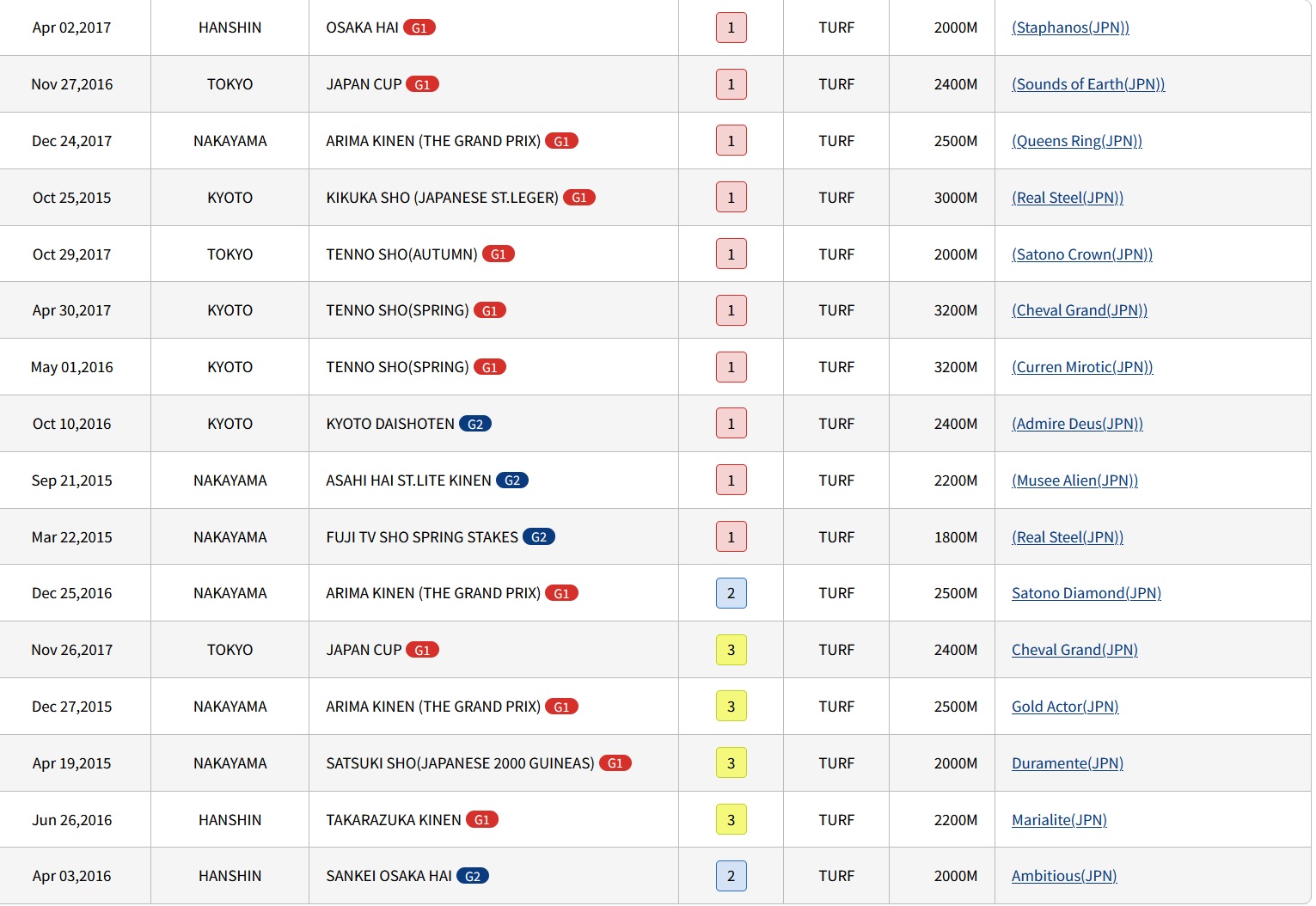Click G1 badge of May 01,2016 TENNO SHO(SPRING)

pyautogui.click(x=489, y=367)
